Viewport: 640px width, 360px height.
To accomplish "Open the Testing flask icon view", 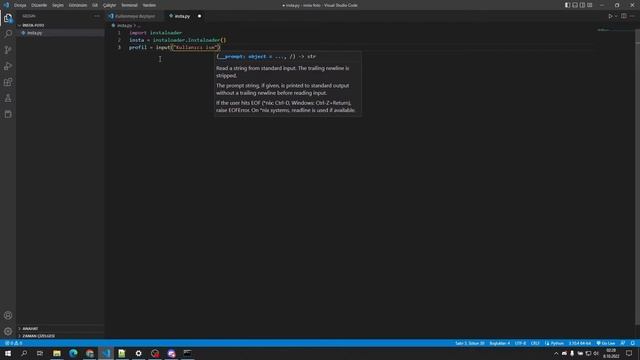I will pos(8,98).
